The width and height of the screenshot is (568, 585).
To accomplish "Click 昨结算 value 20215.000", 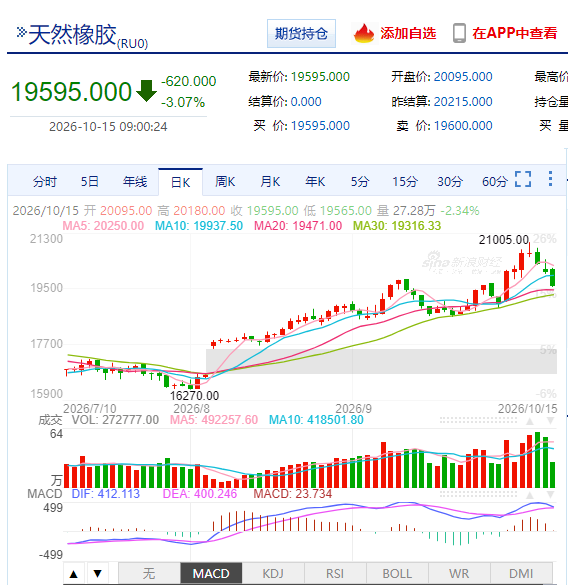I will 463,101.
